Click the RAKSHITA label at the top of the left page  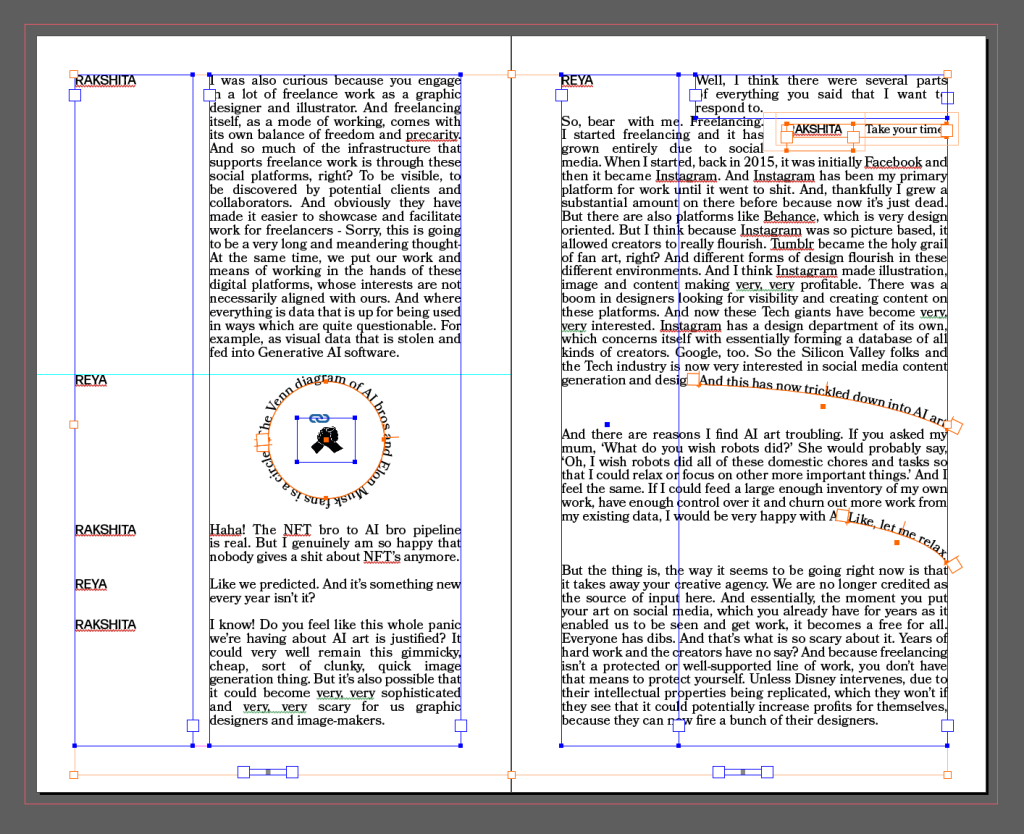point(104,80)
